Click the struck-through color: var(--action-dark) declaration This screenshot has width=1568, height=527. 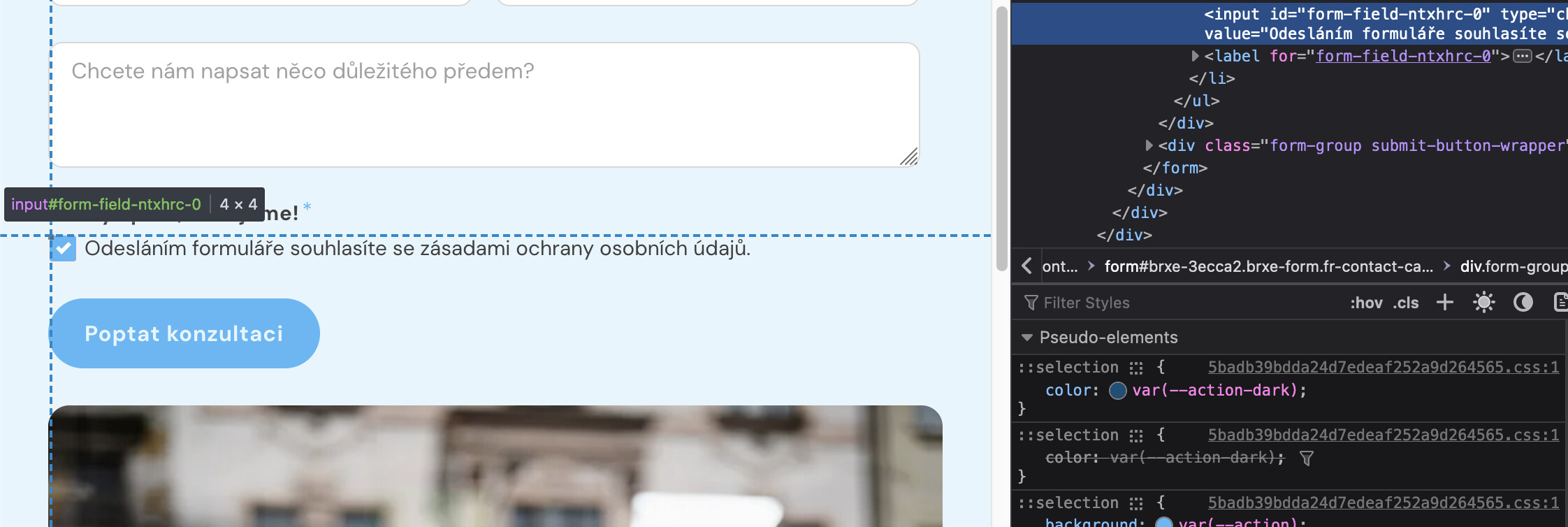click(1164, 457)
